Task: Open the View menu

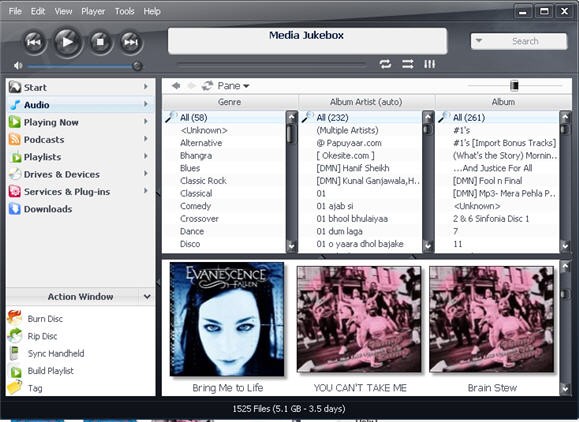Action: pyautogui.click(x=63, y=11)
